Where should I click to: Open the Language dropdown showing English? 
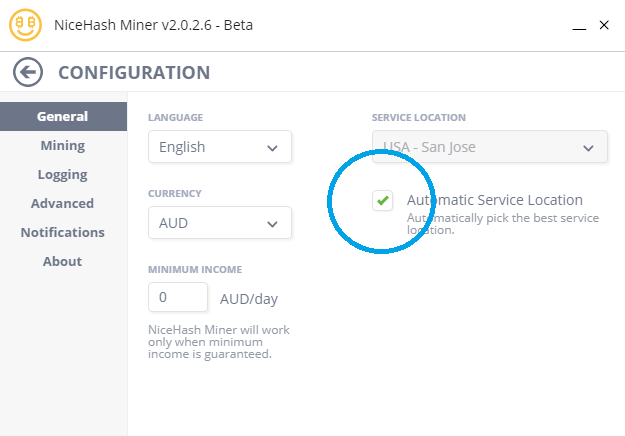point(220,147)
